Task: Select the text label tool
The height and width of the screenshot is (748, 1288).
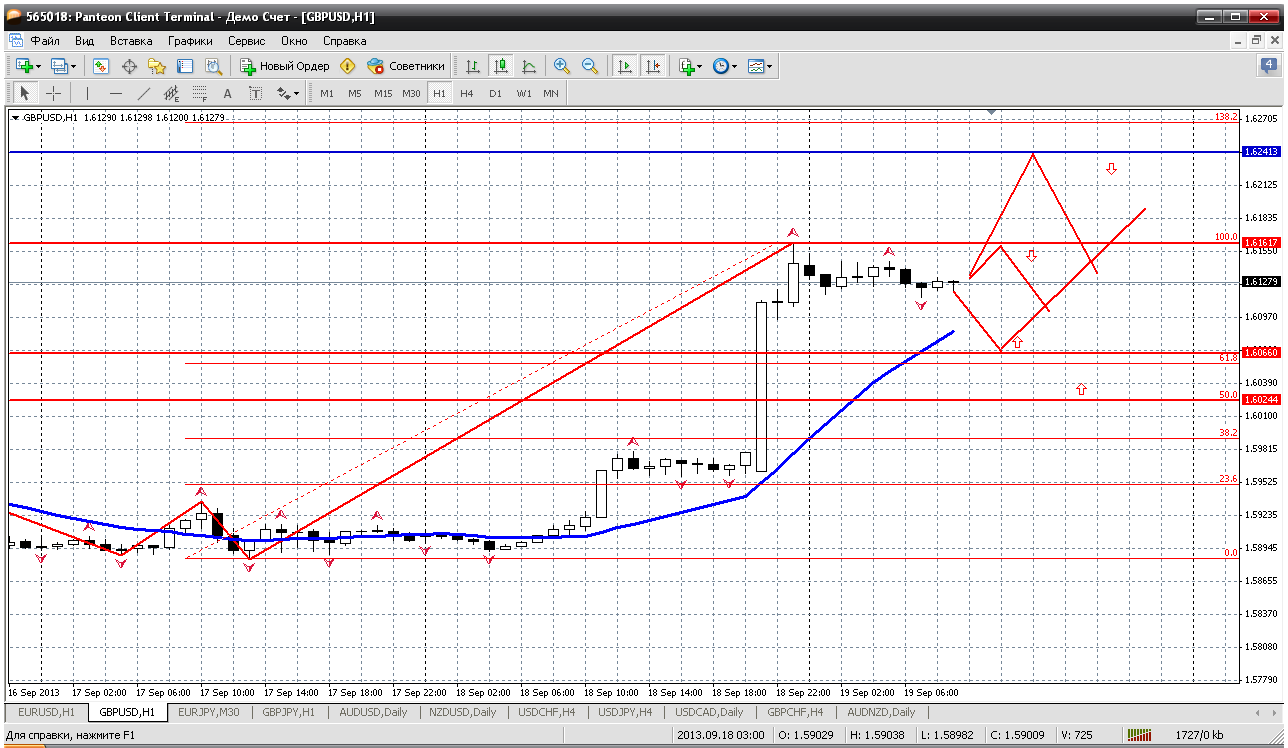Action: [255, 93]
